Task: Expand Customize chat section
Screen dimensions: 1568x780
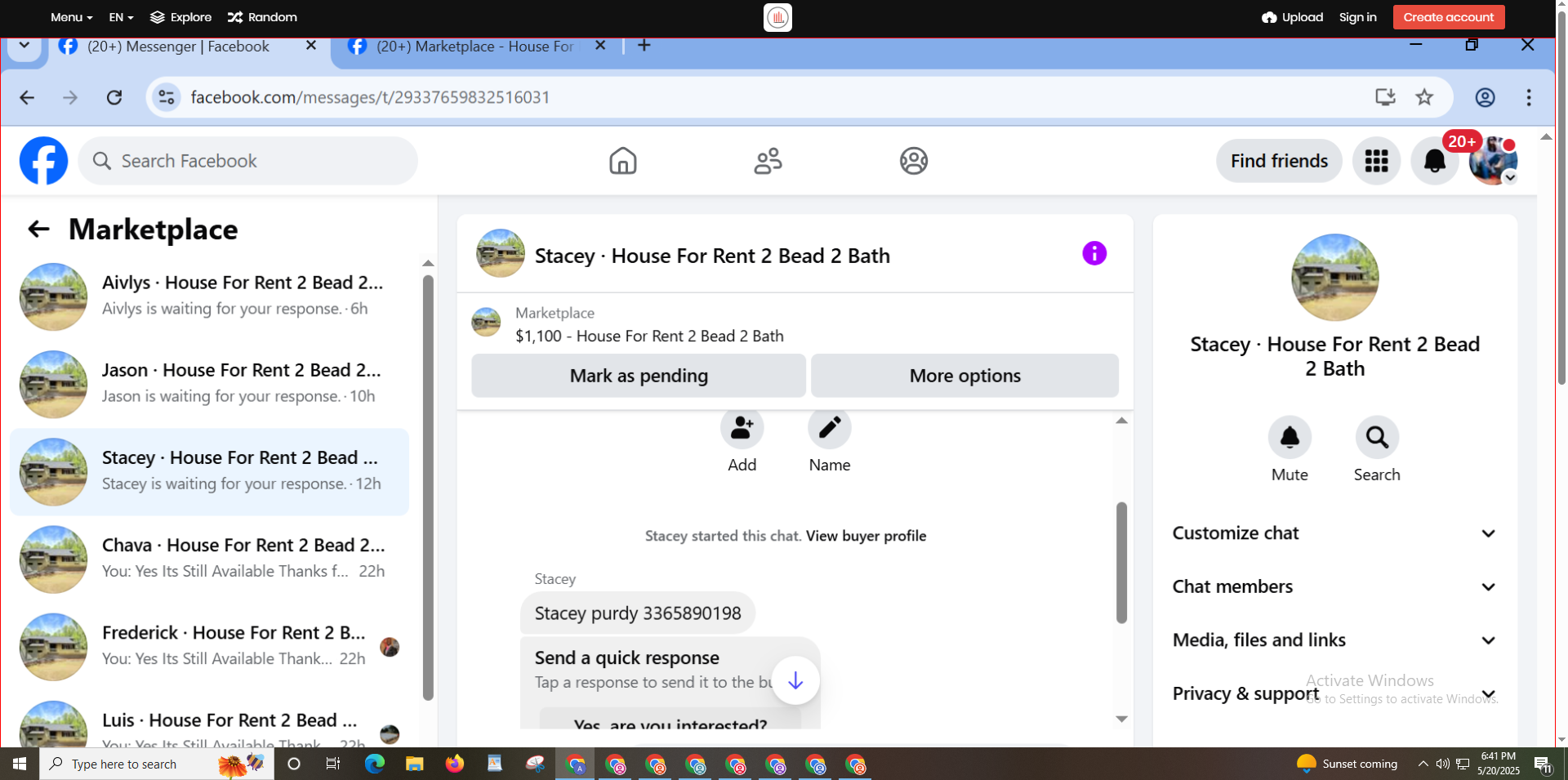Action: 1334,533
